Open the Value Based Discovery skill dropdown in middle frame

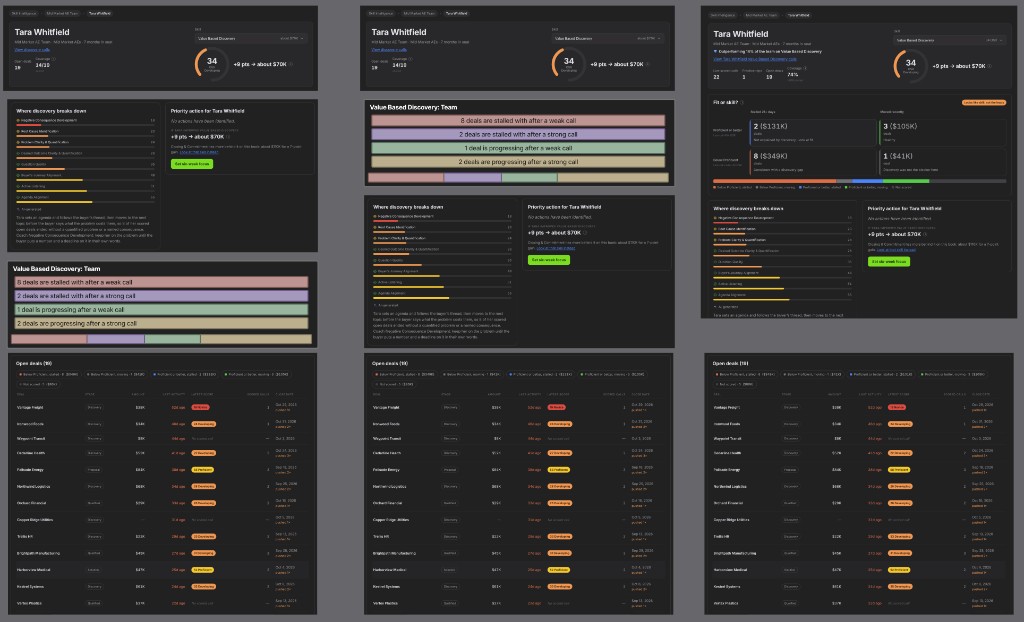pos(607,39)
